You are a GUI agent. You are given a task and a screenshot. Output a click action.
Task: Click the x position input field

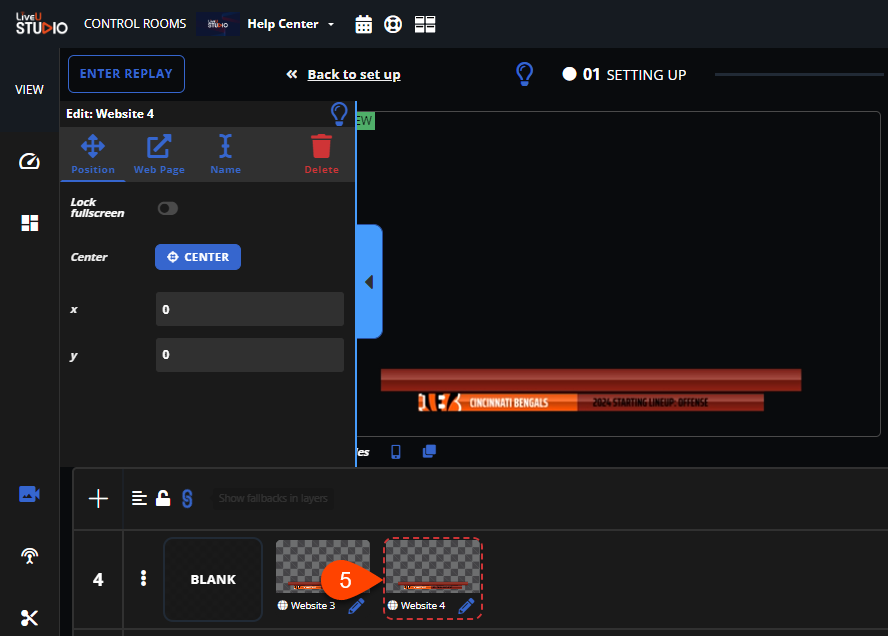pyautogui.click(x=250, y=309)
